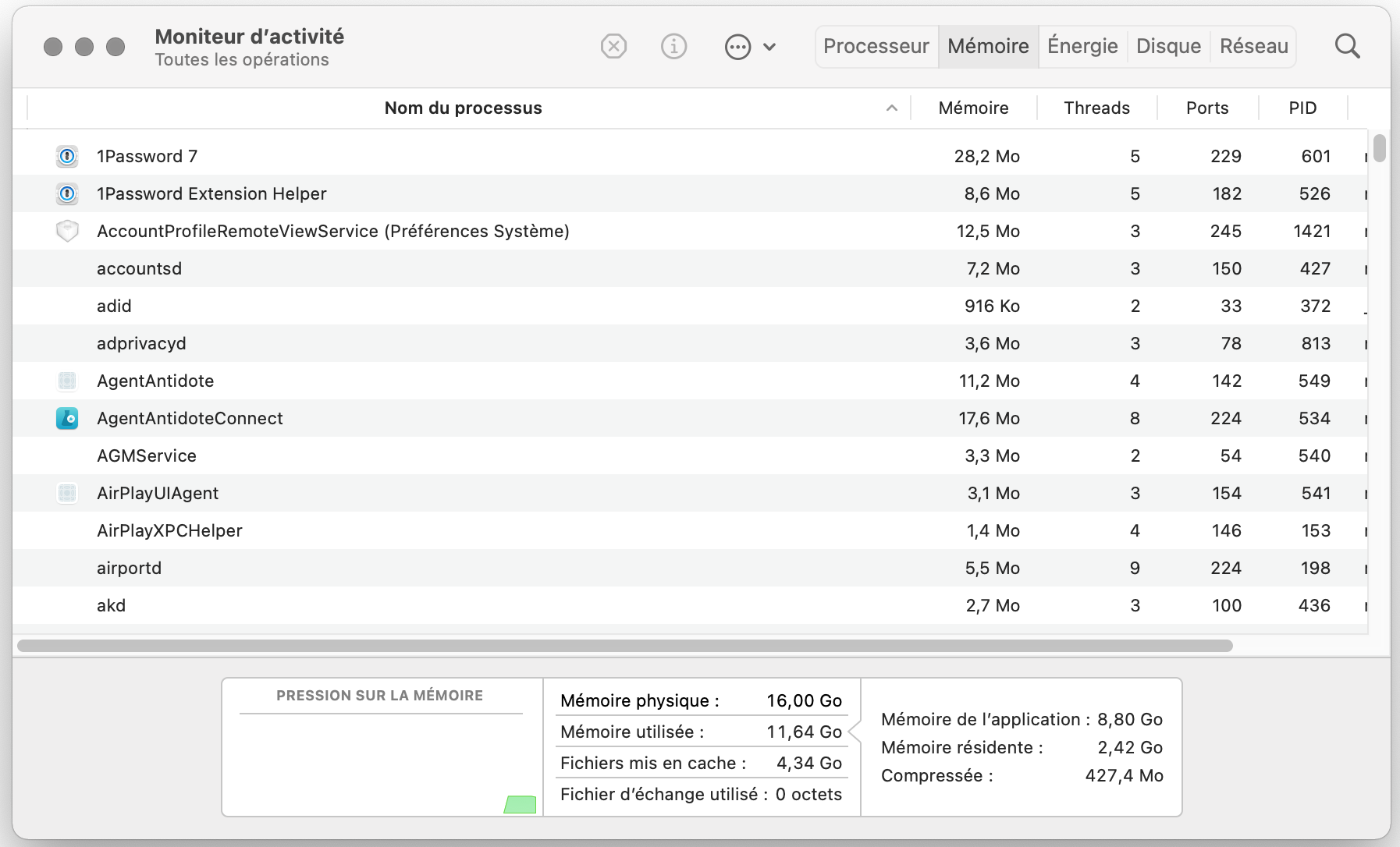Select the adprivacyd process row

tap(690, 344)
